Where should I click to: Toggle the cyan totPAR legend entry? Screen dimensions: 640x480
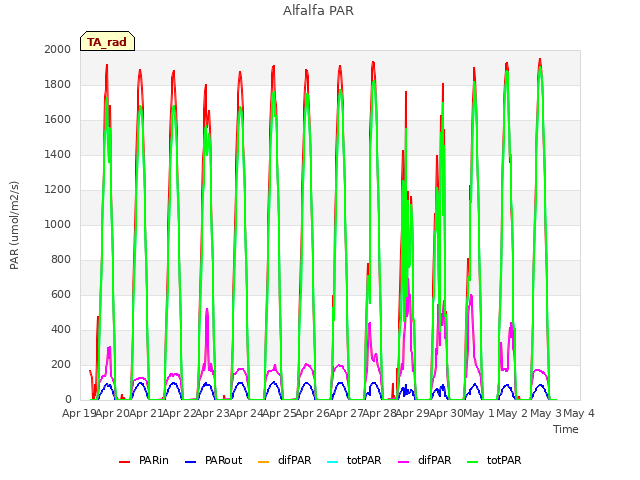pyautogui.click(x=354, y=460)
